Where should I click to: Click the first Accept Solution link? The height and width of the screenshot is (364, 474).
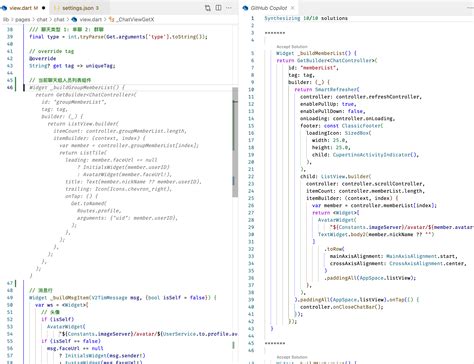pyautogui.click(x=292, y=47)
